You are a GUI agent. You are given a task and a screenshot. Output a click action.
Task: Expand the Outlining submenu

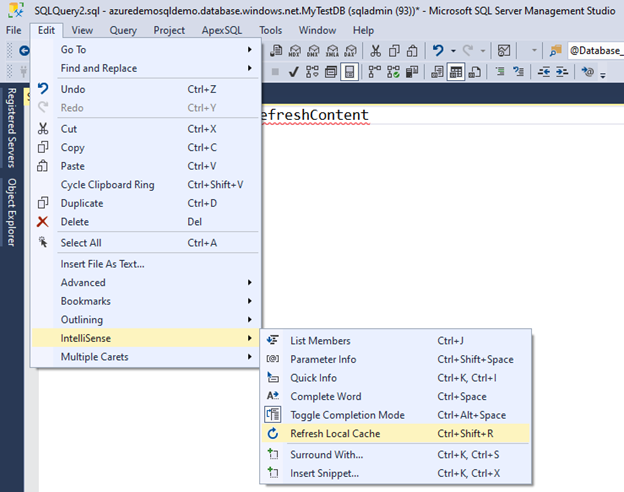tap(146, 319)
